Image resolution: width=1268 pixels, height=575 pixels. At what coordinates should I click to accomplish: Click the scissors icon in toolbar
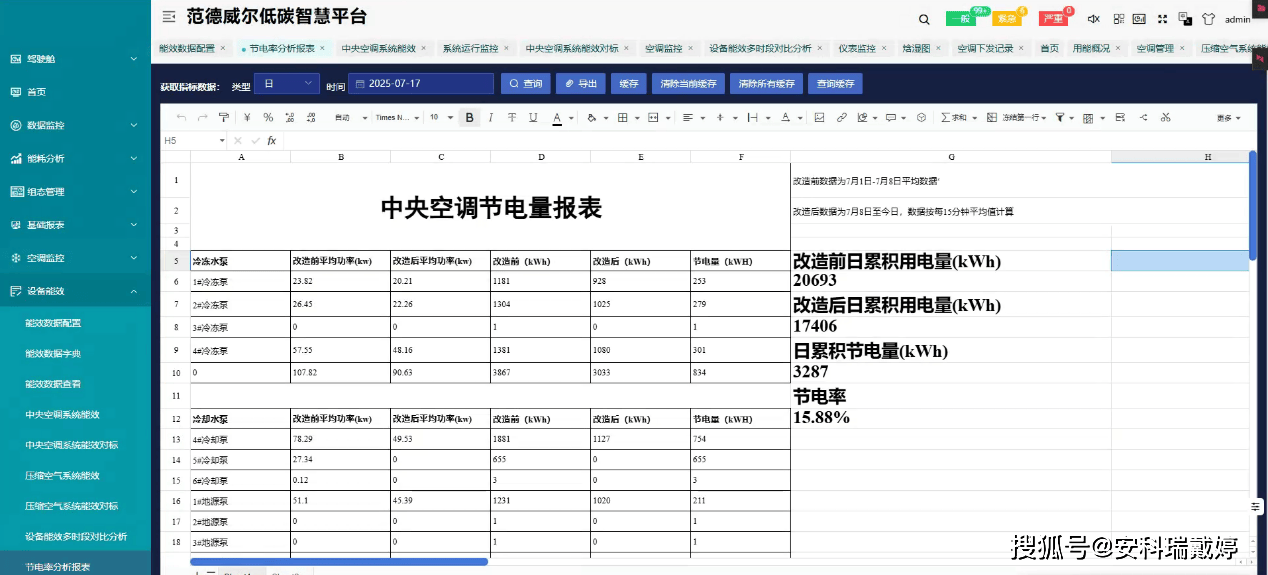point(1166,118)
